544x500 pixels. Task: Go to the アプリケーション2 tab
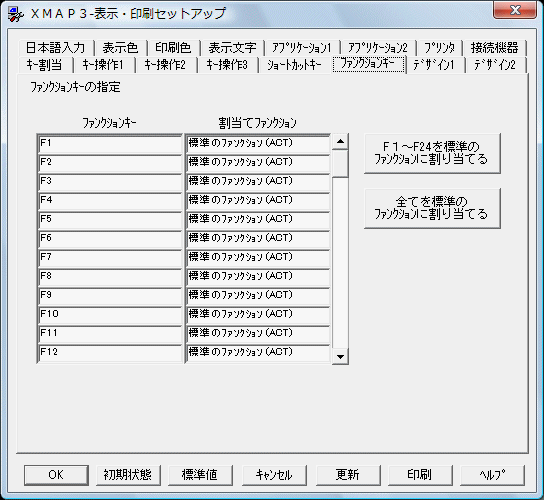pyautogui.click(x=378, y=48)
